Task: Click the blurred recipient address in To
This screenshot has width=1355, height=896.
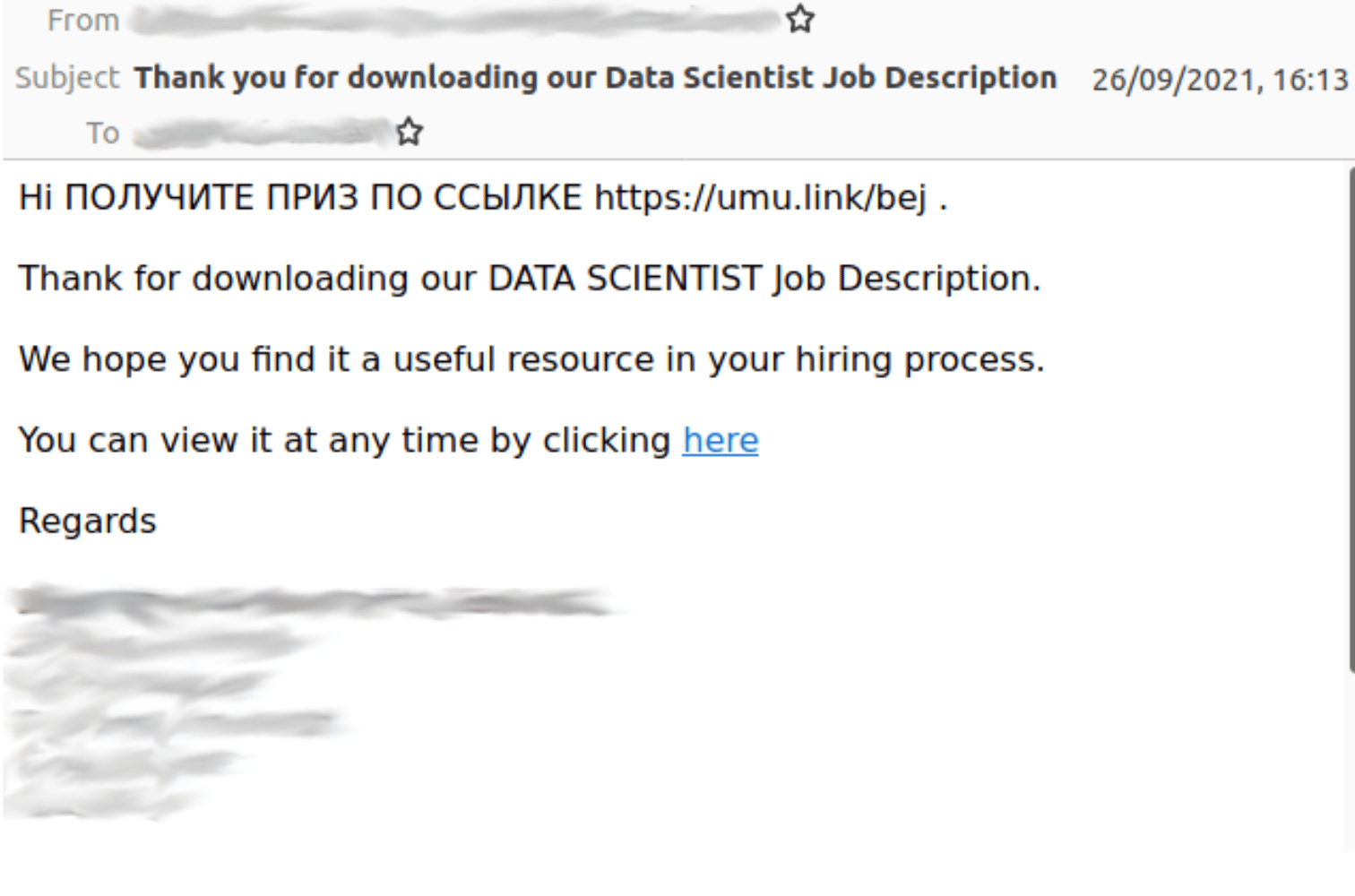Action: tap(260, 133)
